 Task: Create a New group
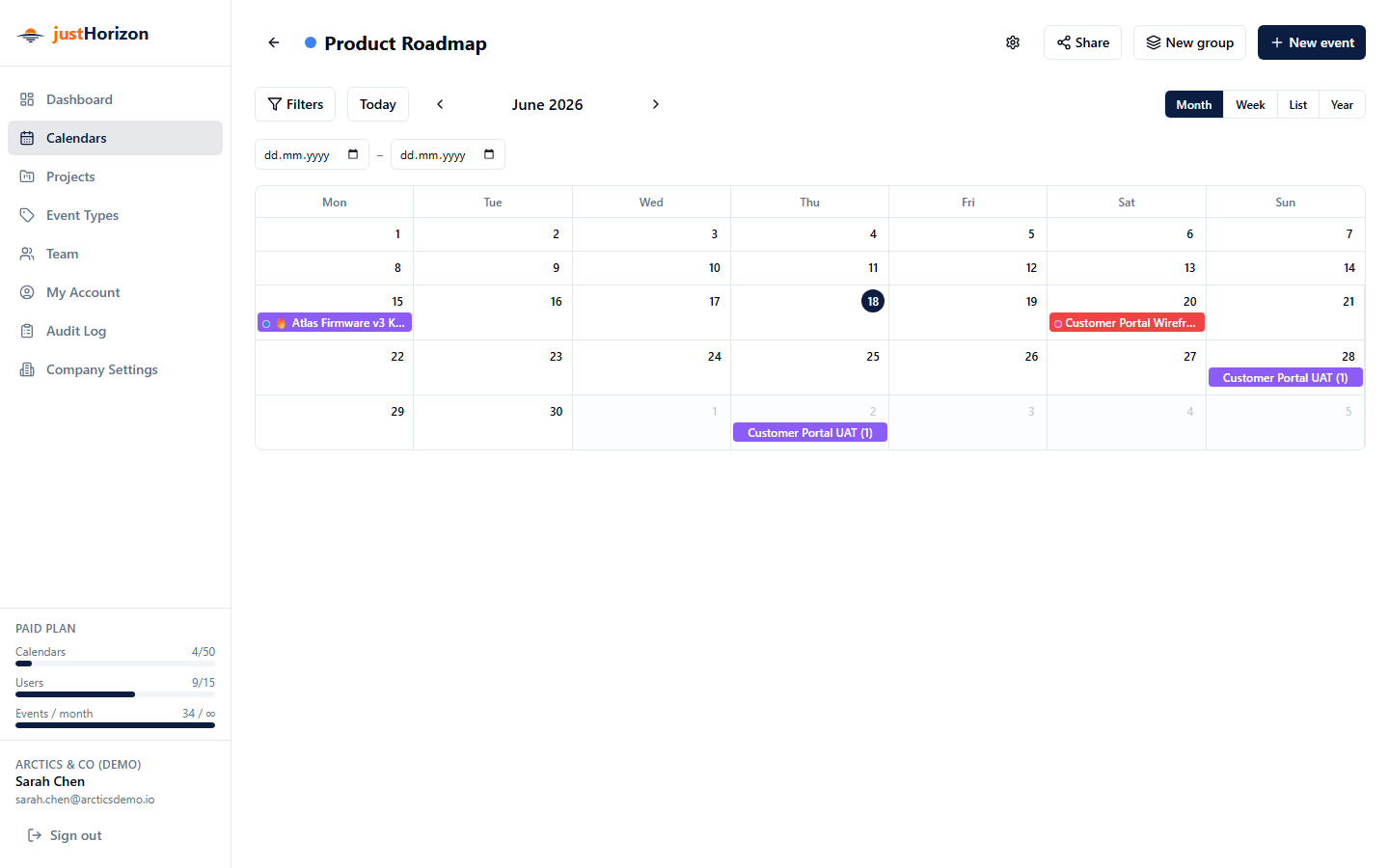click(1189, 42)
